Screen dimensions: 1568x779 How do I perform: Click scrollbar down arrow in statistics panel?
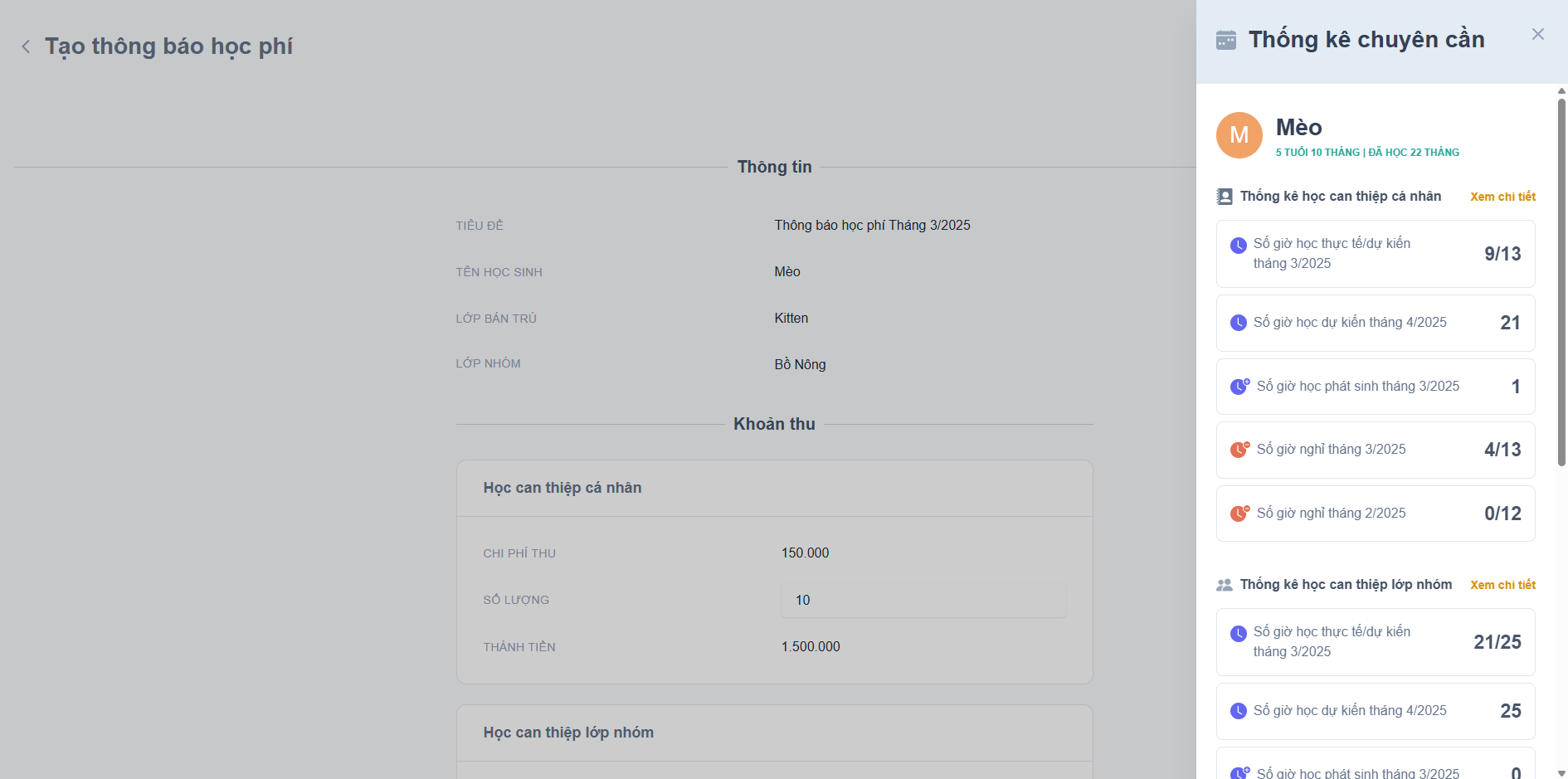(x=1561, y=773)
